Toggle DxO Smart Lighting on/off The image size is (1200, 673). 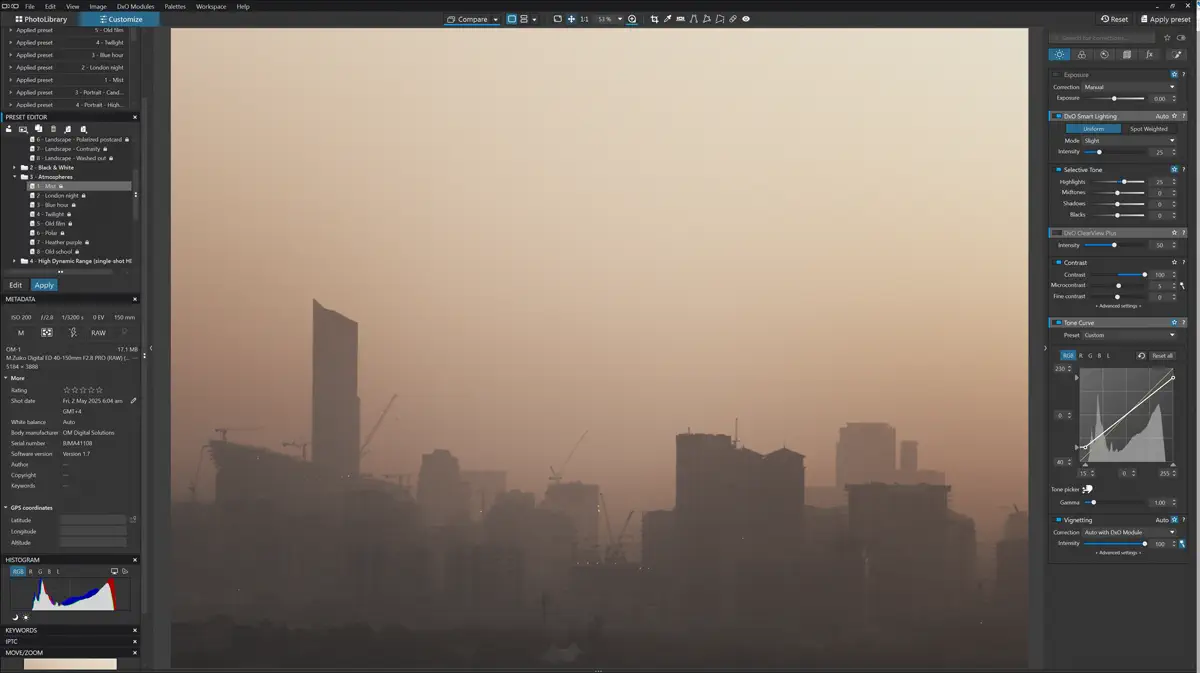click(x=1058, y=116)
